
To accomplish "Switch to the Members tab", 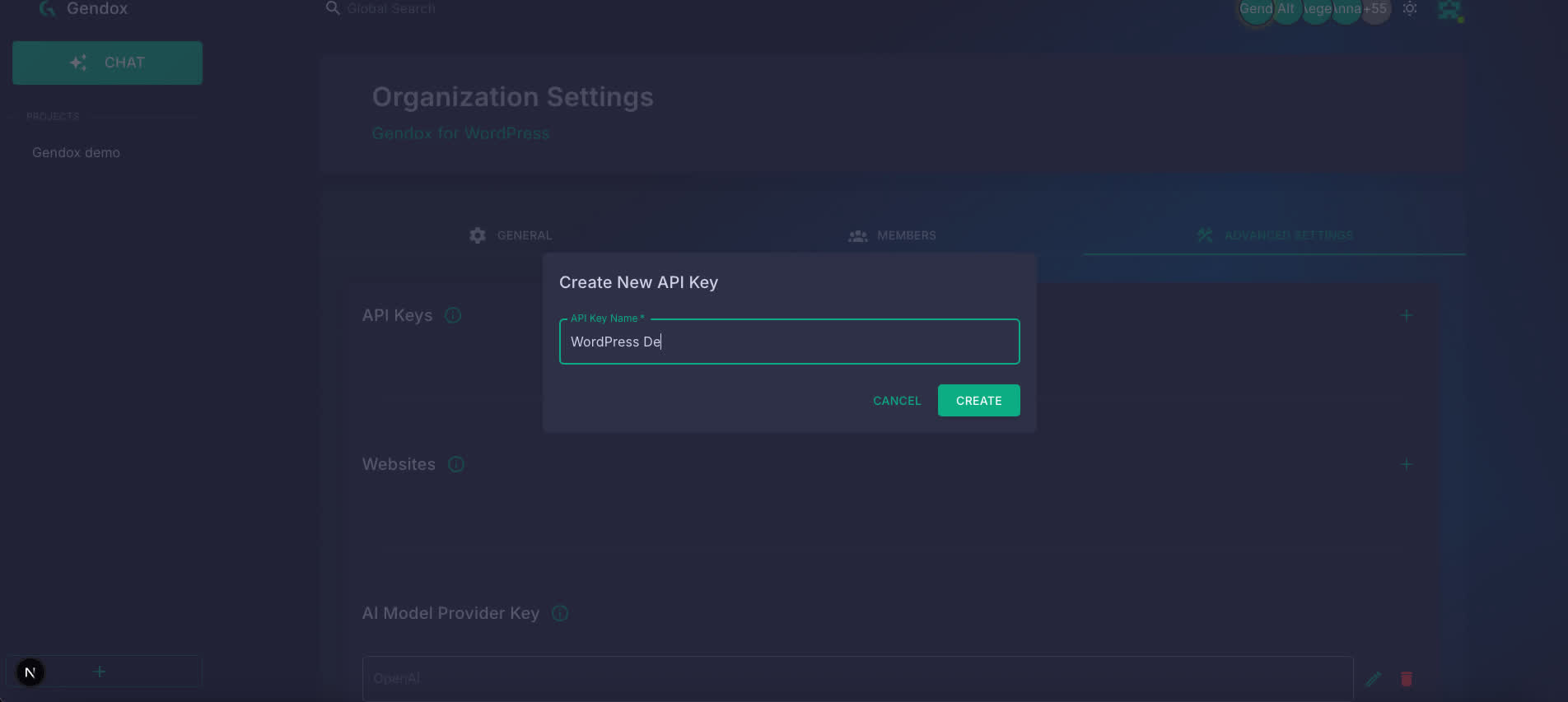I will click(x=892, y=235).
